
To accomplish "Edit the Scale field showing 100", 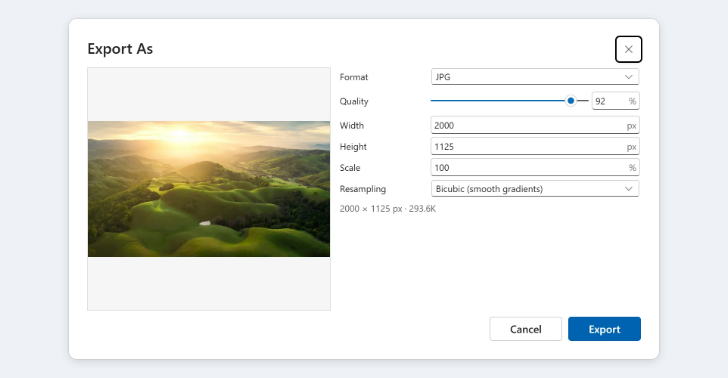I will (535, 168).
